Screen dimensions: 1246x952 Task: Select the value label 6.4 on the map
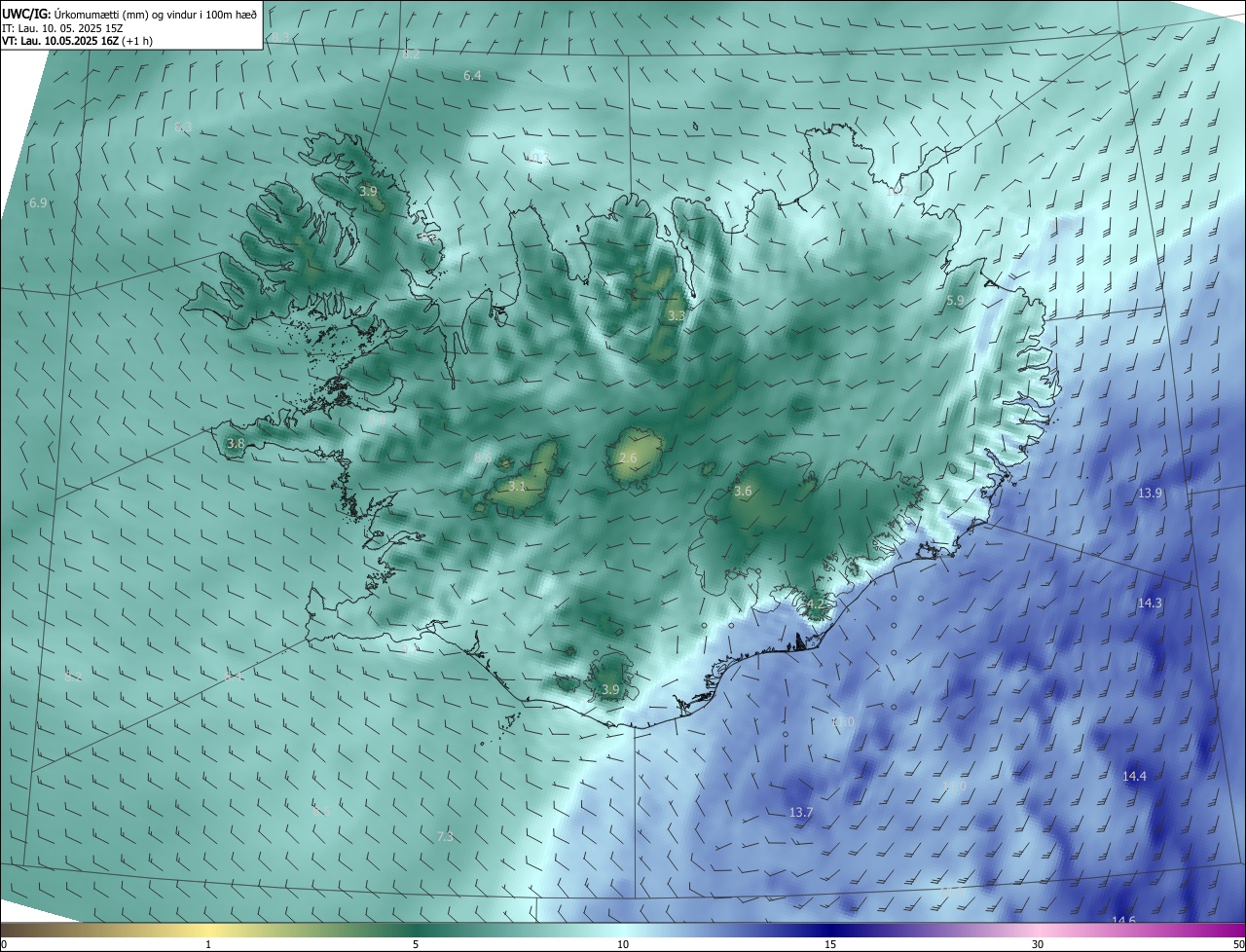point(472,75)
